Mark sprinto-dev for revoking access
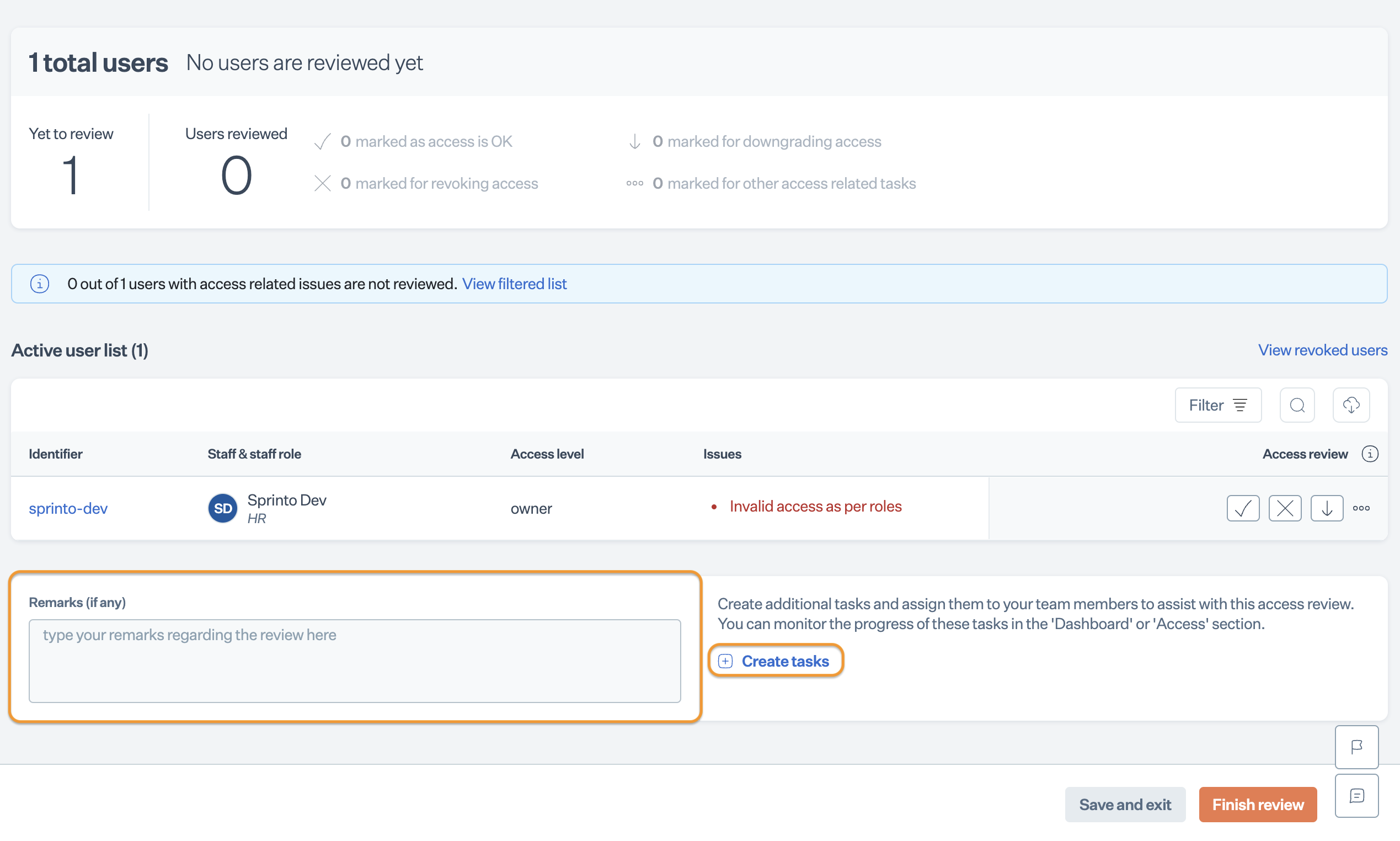Screen dimensions: 1400x841 (1285, 508)
